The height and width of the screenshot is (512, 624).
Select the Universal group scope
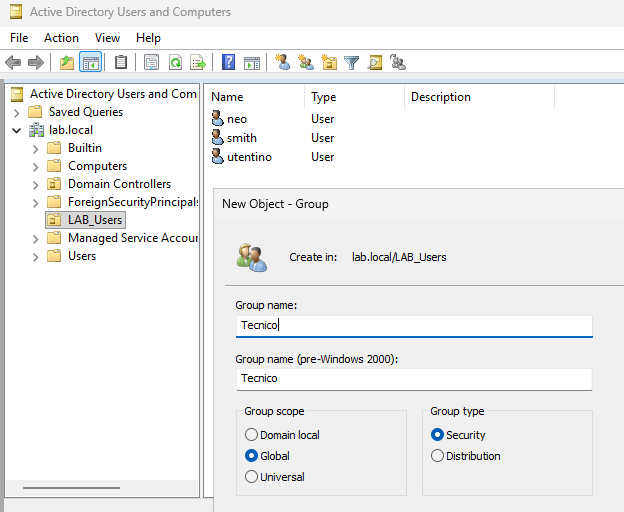[251, 477]
